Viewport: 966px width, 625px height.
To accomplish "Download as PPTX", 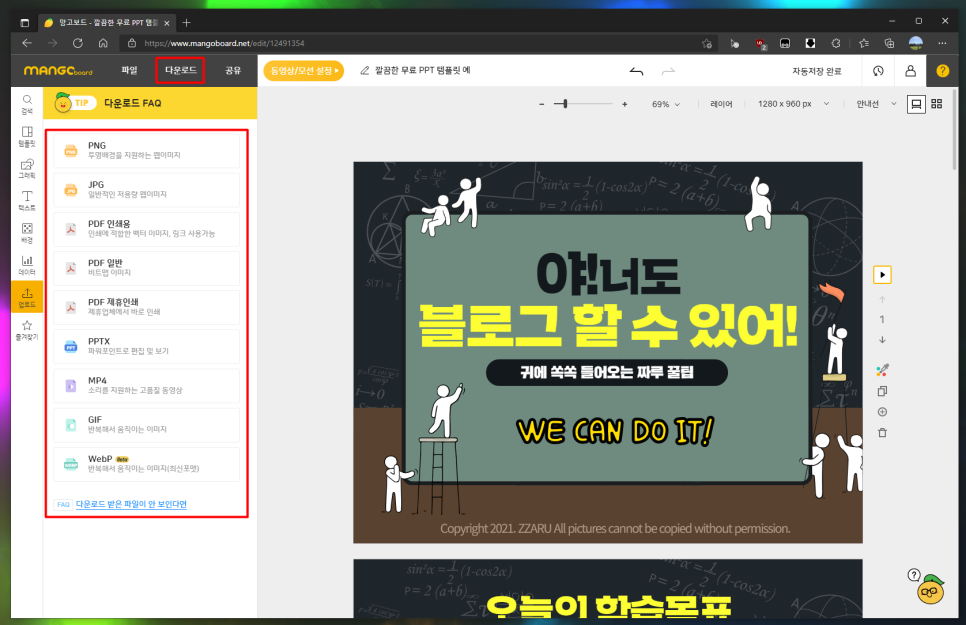I will click(147, 346).
